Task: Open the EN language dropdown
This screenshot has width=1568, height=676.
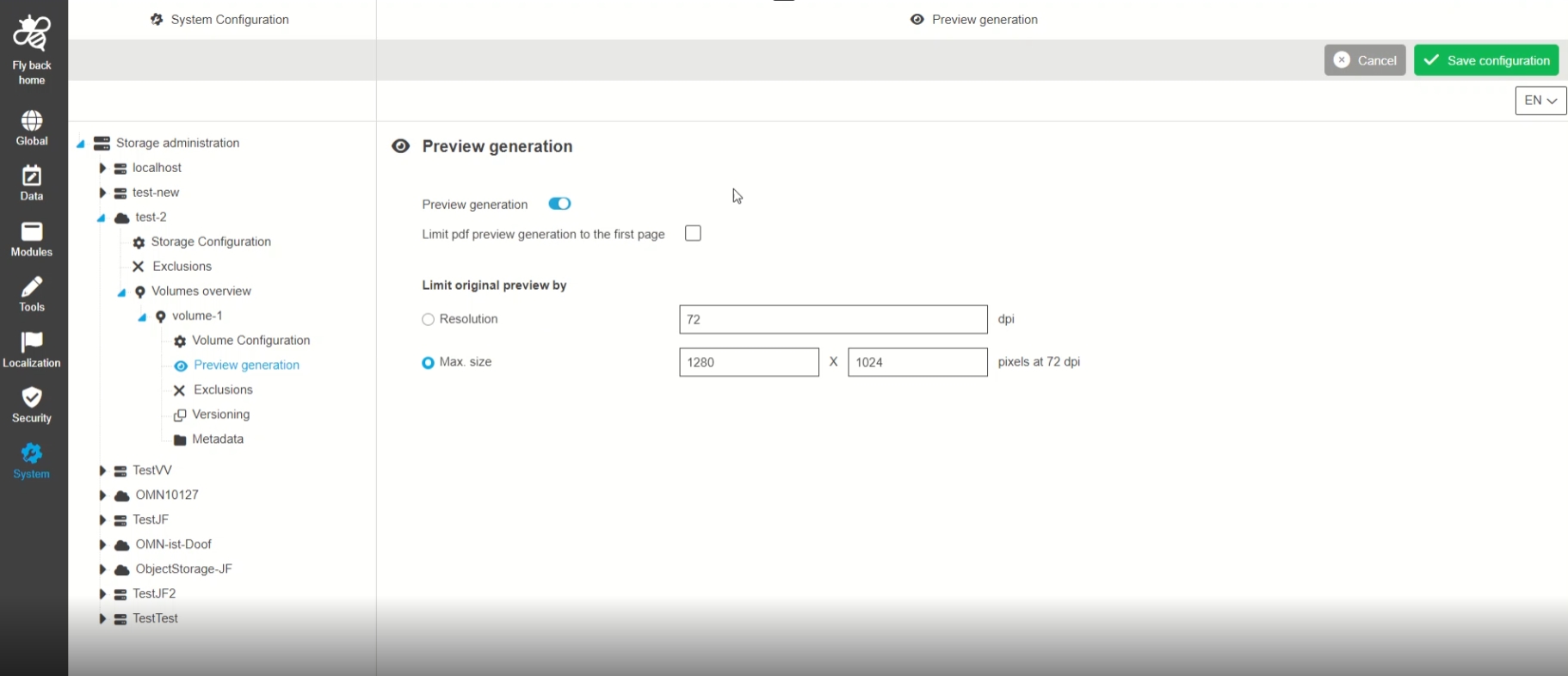Action: (1540, 101)
